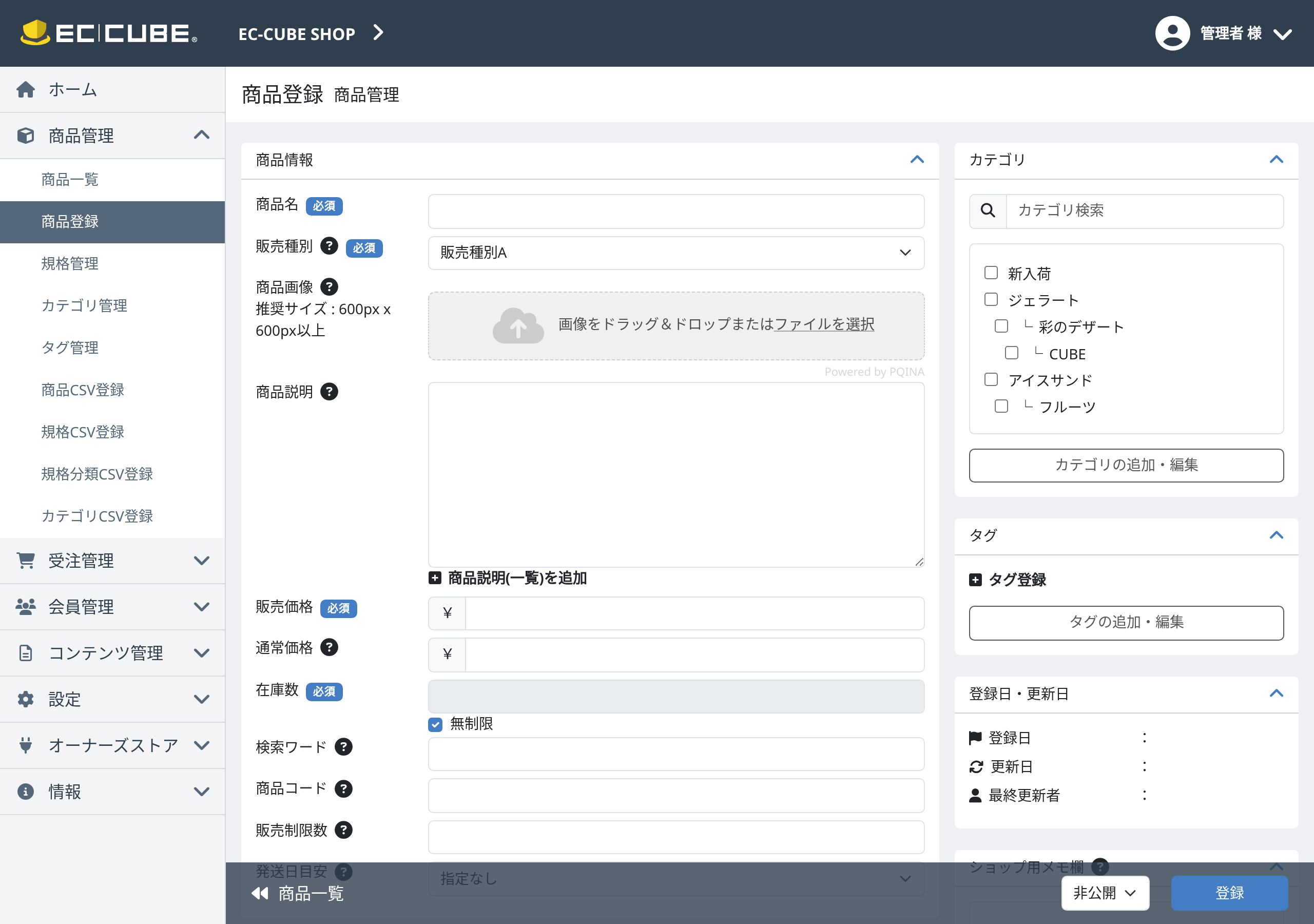Collapse the カテゴリ panel
This screenshot has height=924, width=1314.
tap(1277, 160)
